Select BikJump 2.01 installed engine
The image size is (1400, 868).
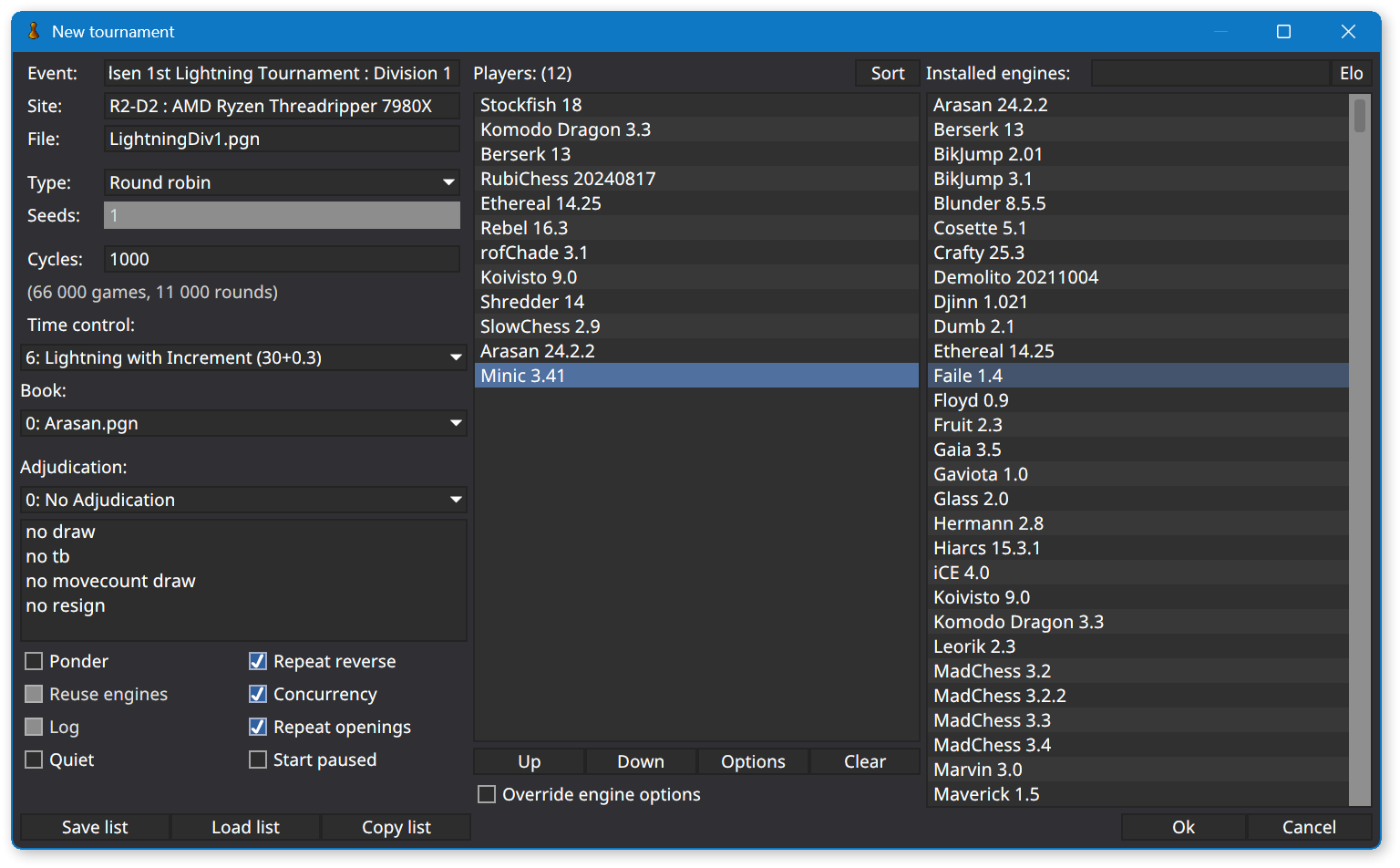point(1138,154)
